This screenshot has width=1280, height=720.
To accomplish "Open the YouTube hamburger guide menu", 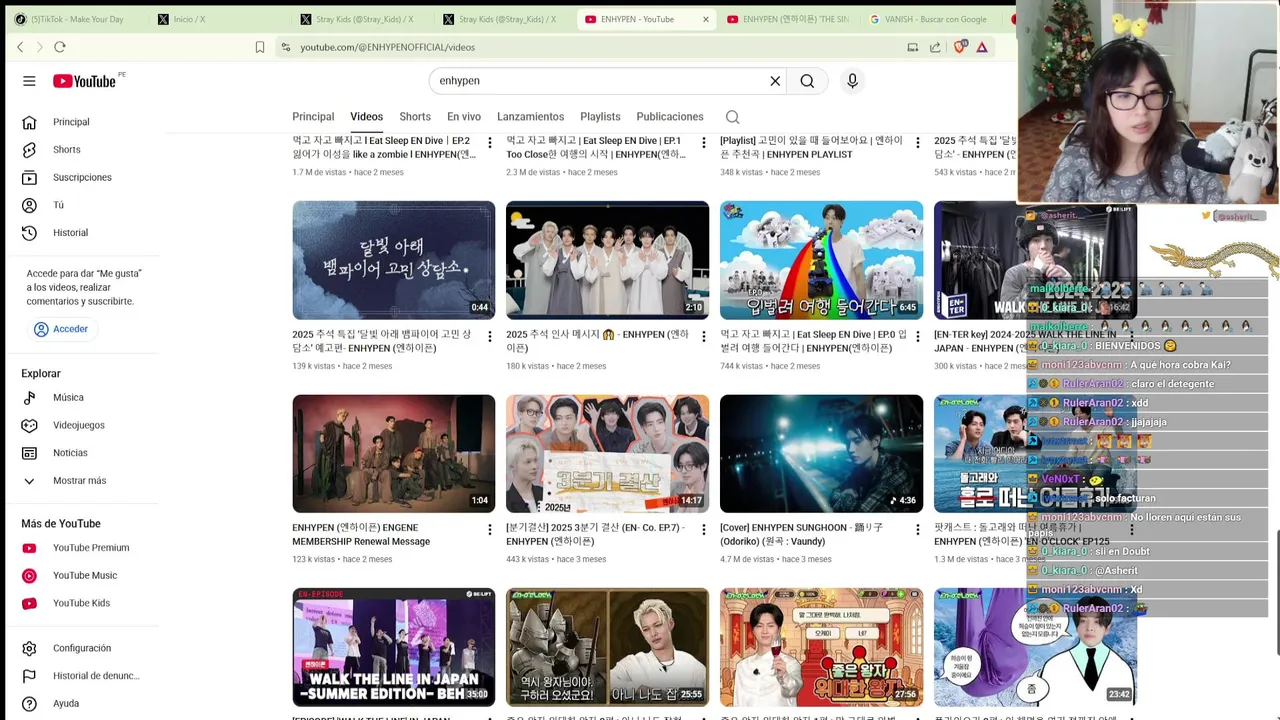I will pos(29,81).
